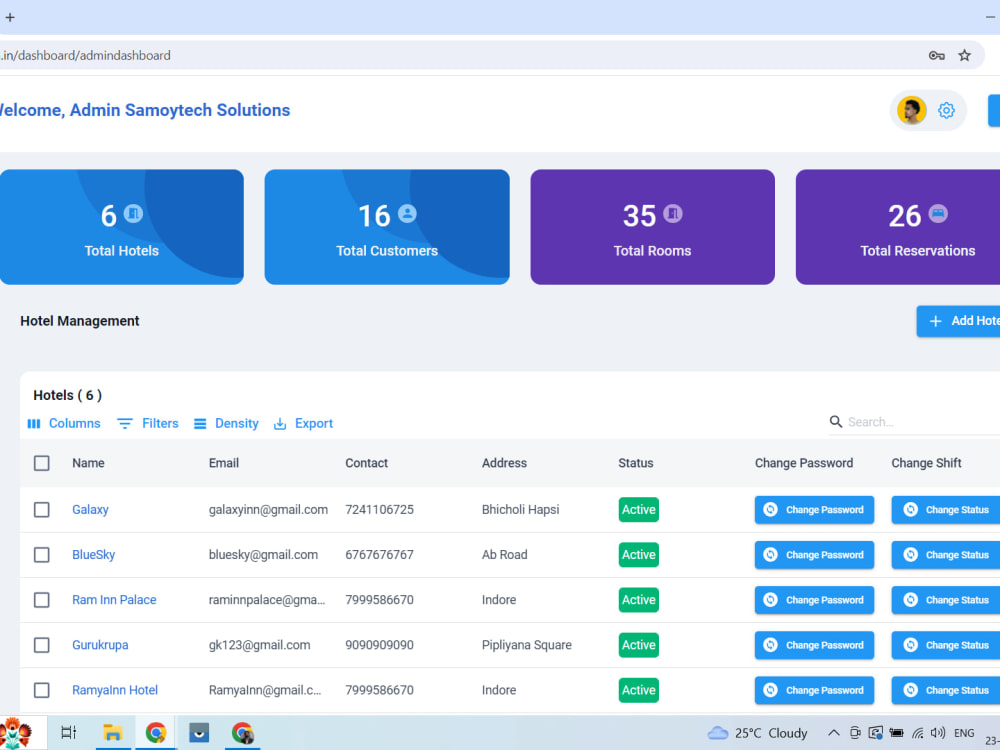
Task: Open the RamyaInn Hotel link
Action: click(115, 690)
